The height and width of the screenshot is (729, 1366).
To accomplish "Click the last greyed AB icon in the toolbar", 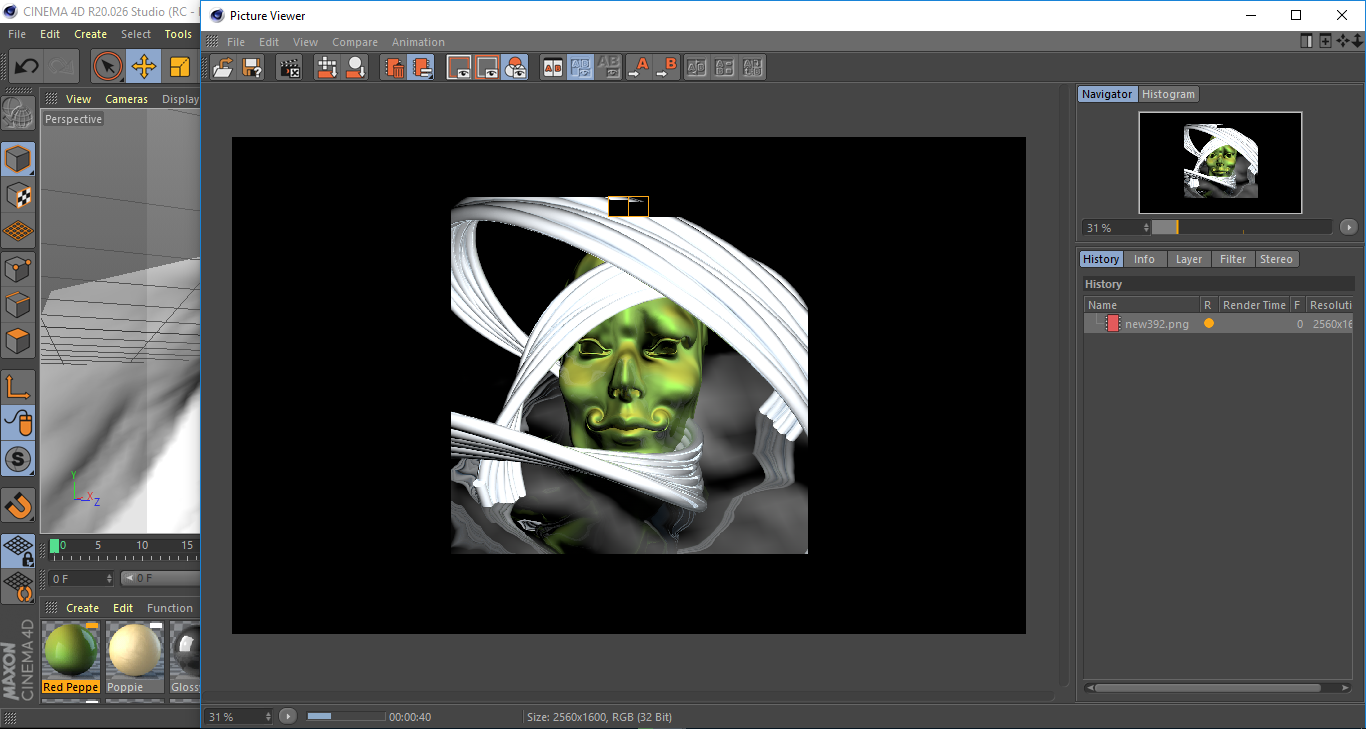I will tap(753, 68).
